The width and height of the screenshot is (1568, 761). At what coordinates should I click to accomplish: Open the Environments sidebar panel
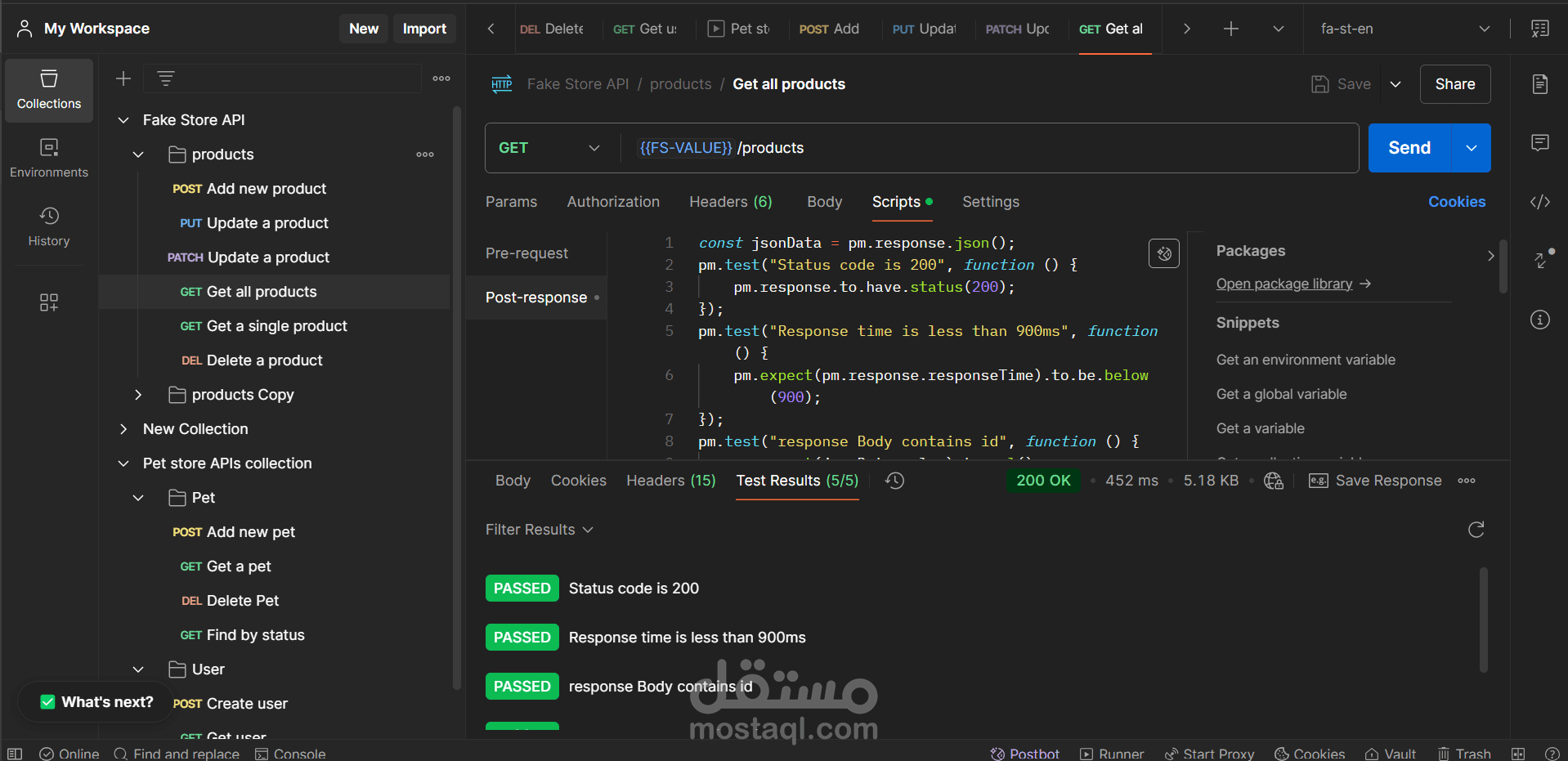coord(49,159)
